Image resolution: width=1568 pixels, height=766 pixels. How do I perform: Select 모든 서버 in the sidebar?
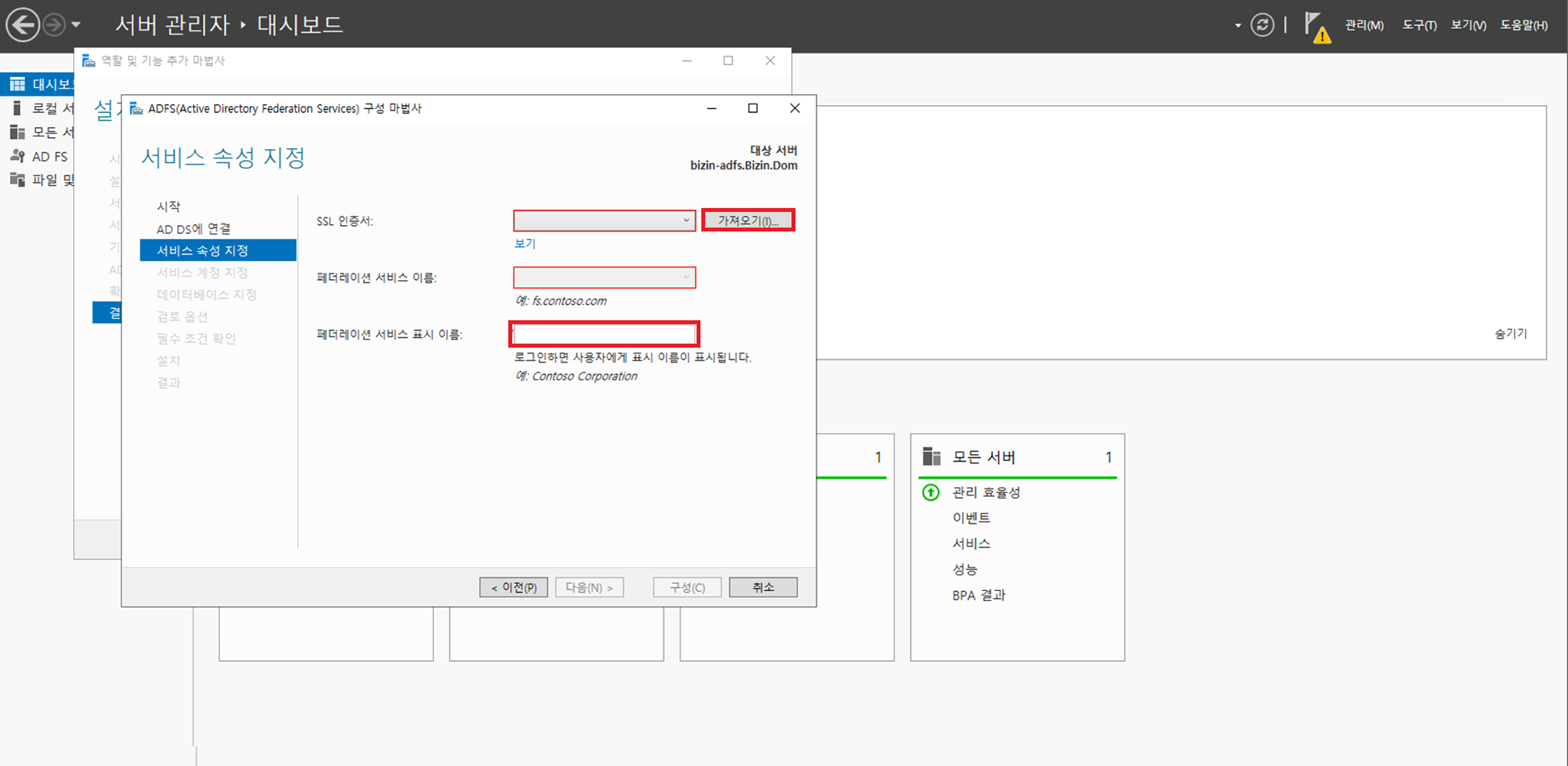point(38,132)
